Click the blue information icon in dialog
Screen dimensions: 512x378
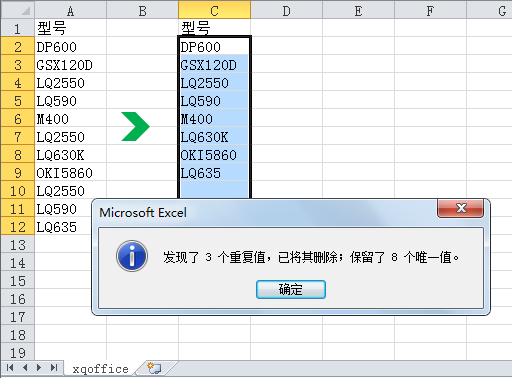click(132, 256)
